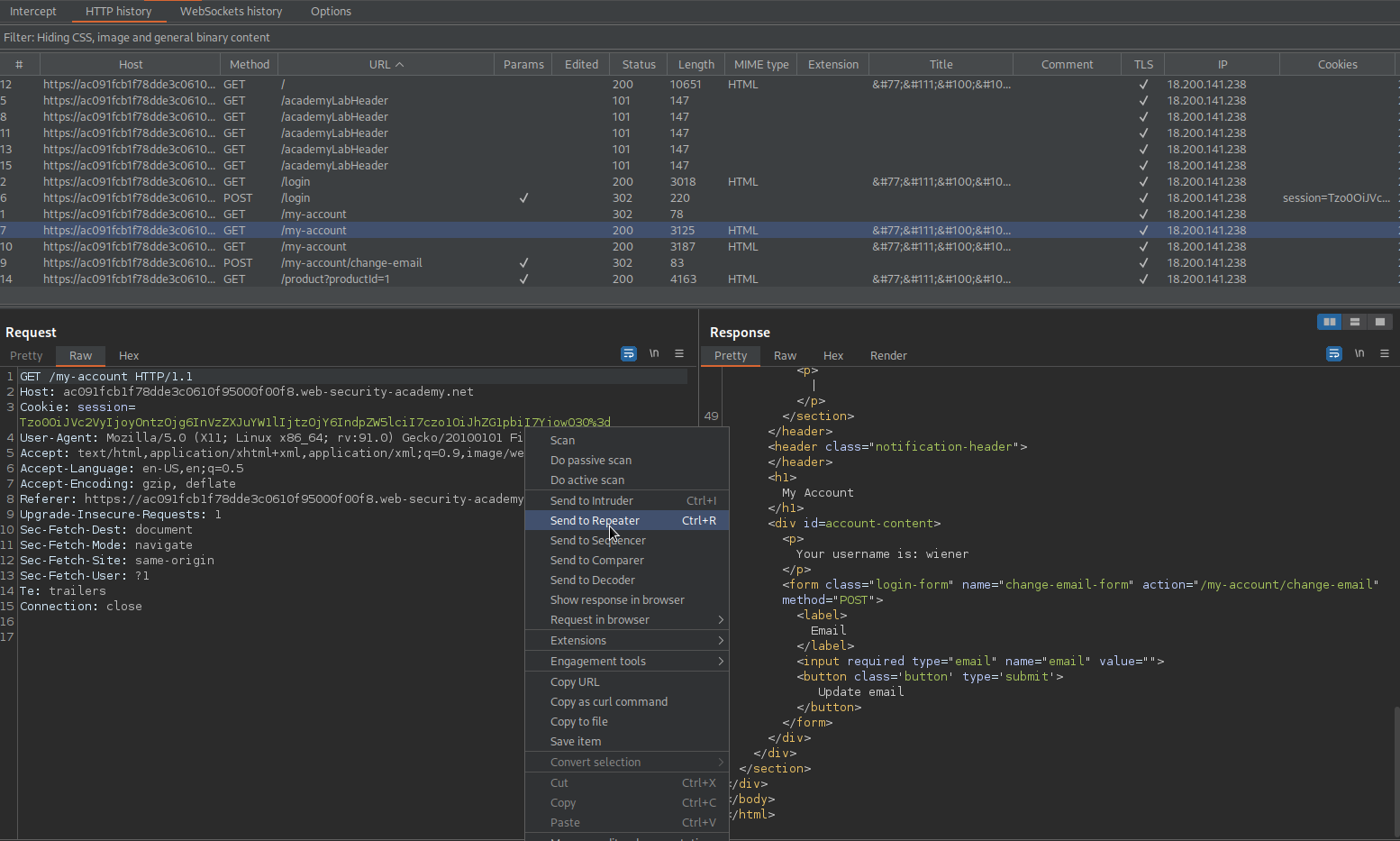Select Save item menu entry

(x=627, y=742)
